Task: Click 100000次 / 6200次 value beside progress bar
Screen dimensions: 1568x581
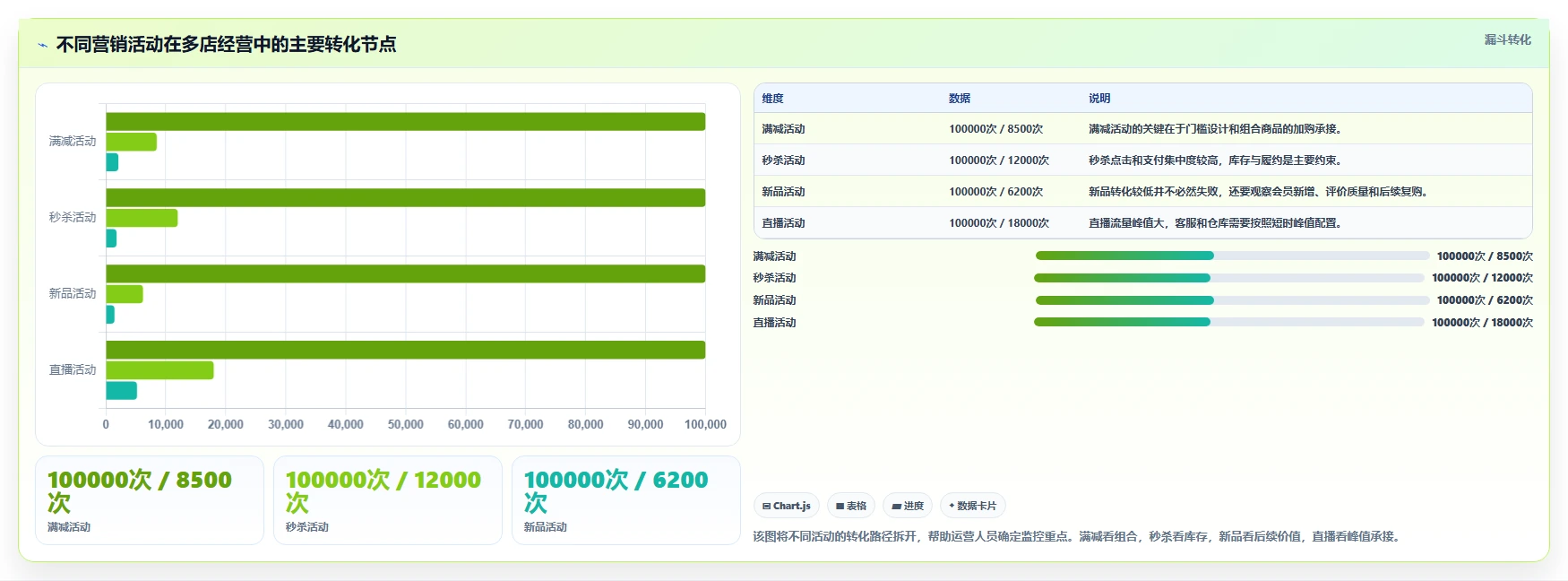Action: pyautogui.click(x=1485, y=300)
